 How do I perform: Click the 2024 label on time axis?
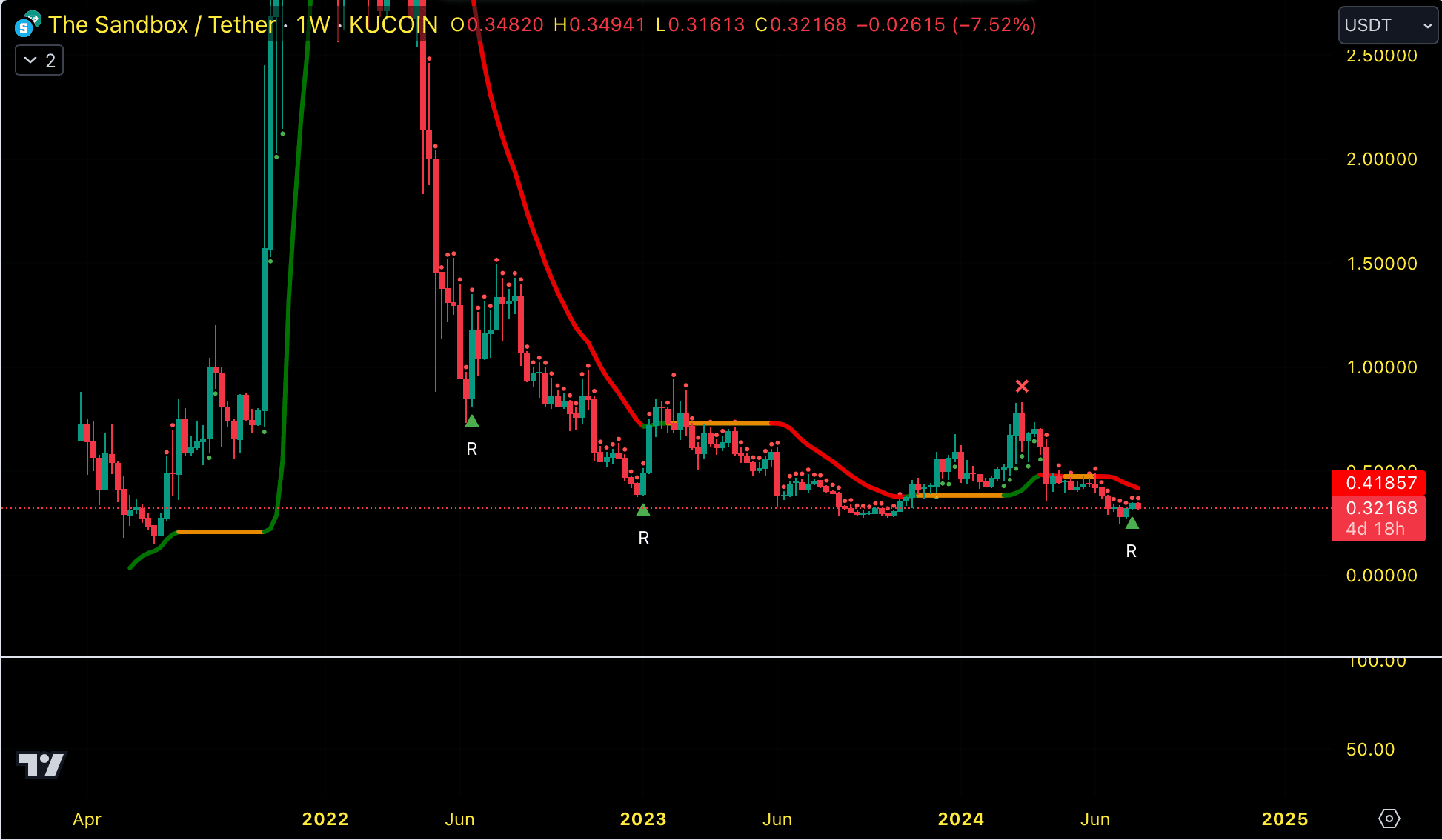[x=961, y=819]
